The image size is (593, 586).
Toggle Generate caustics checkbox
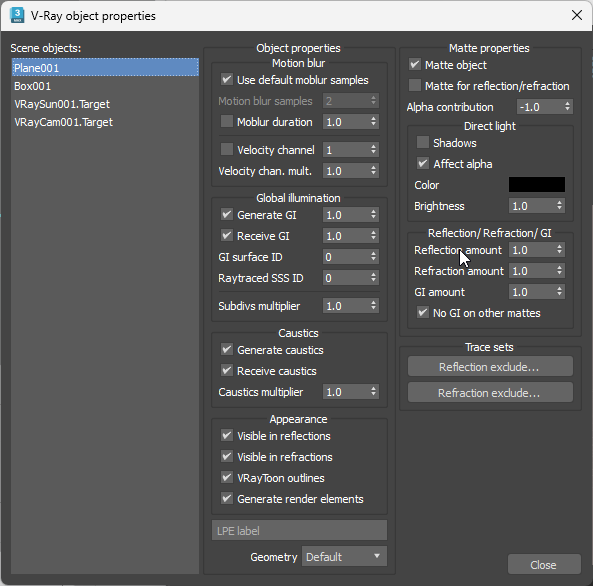click(227, 349)
